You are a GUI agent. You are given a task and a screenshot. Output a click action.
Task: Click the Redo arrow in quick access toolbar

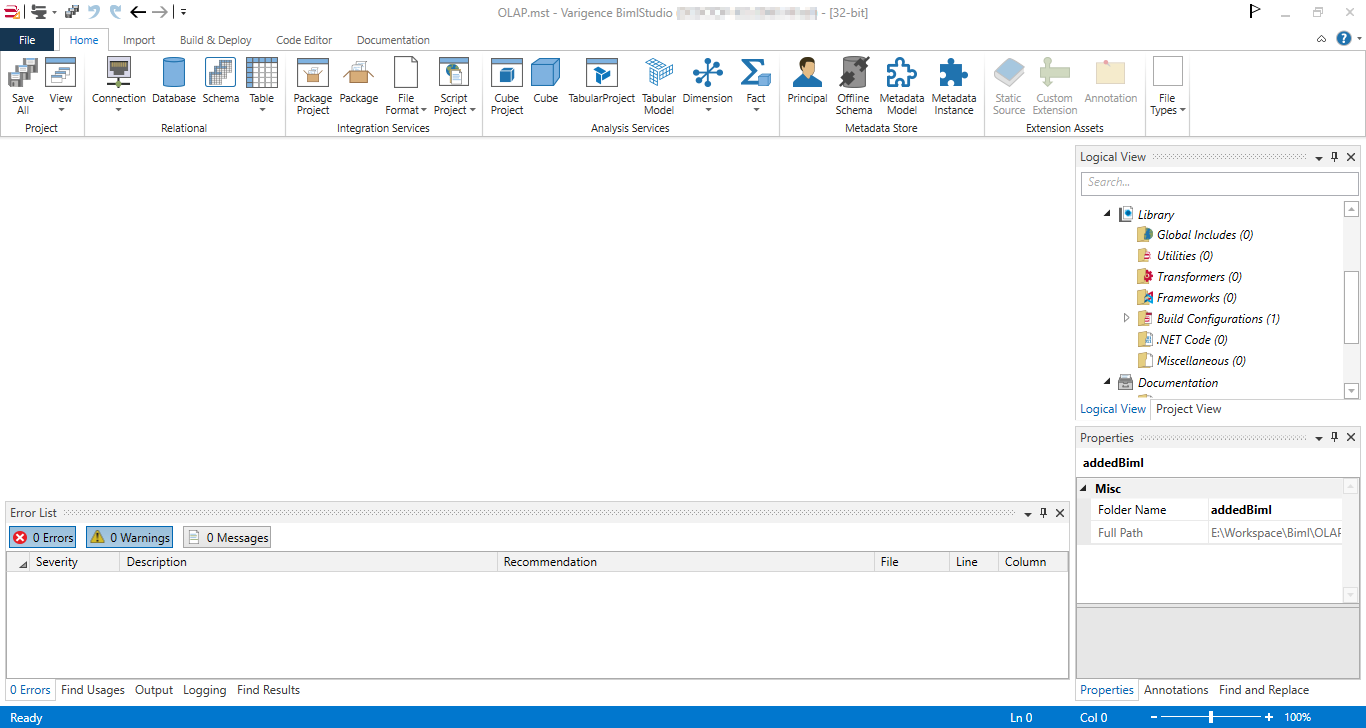[x=115, y=12]
